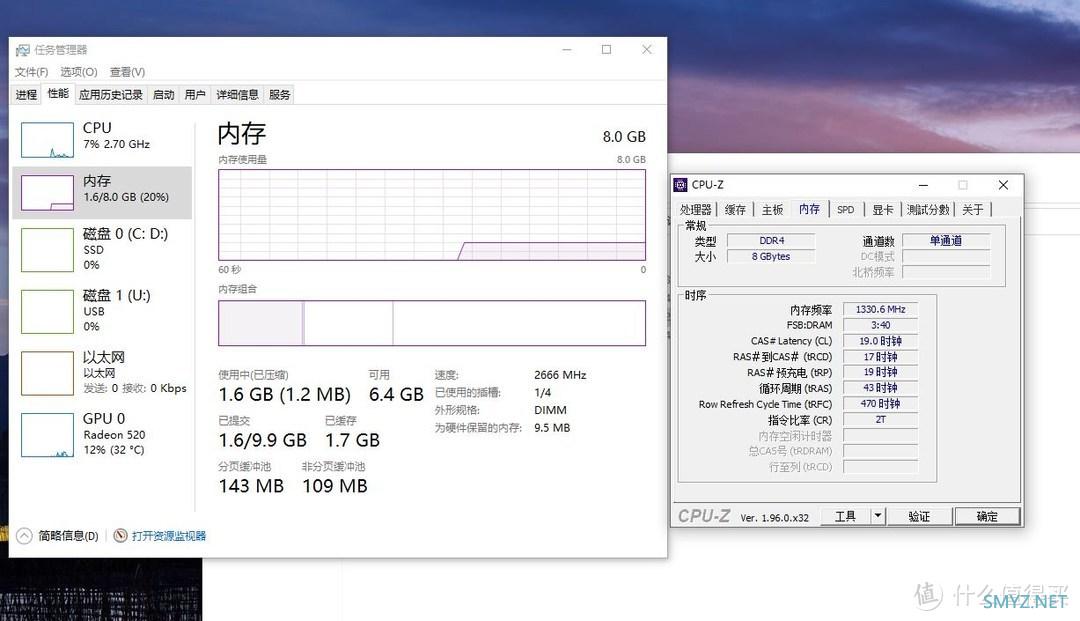The width and height of the screenshot is (1080, 621).
Task: Click the 8 GBytes size field
Action: tap(771, 256)
